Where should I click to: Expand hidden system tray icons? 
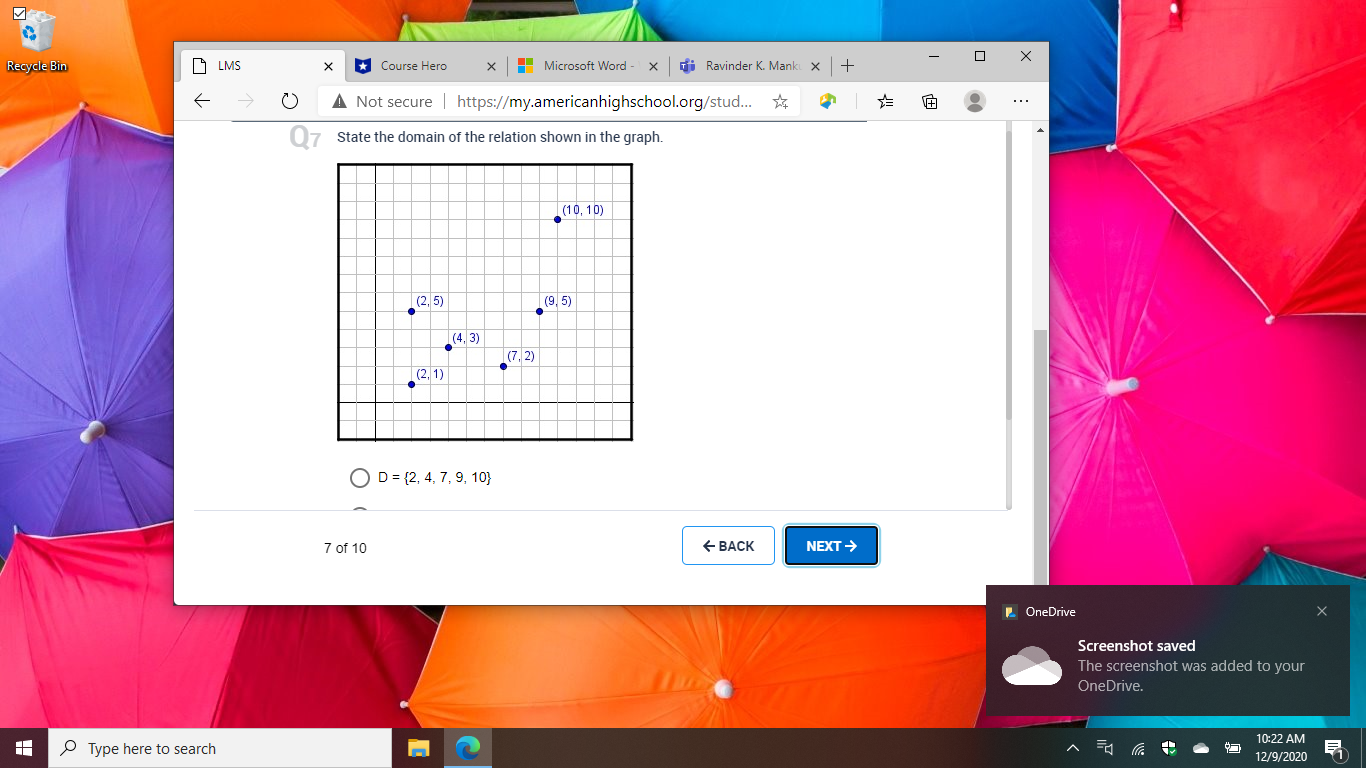click(1072, 748)
